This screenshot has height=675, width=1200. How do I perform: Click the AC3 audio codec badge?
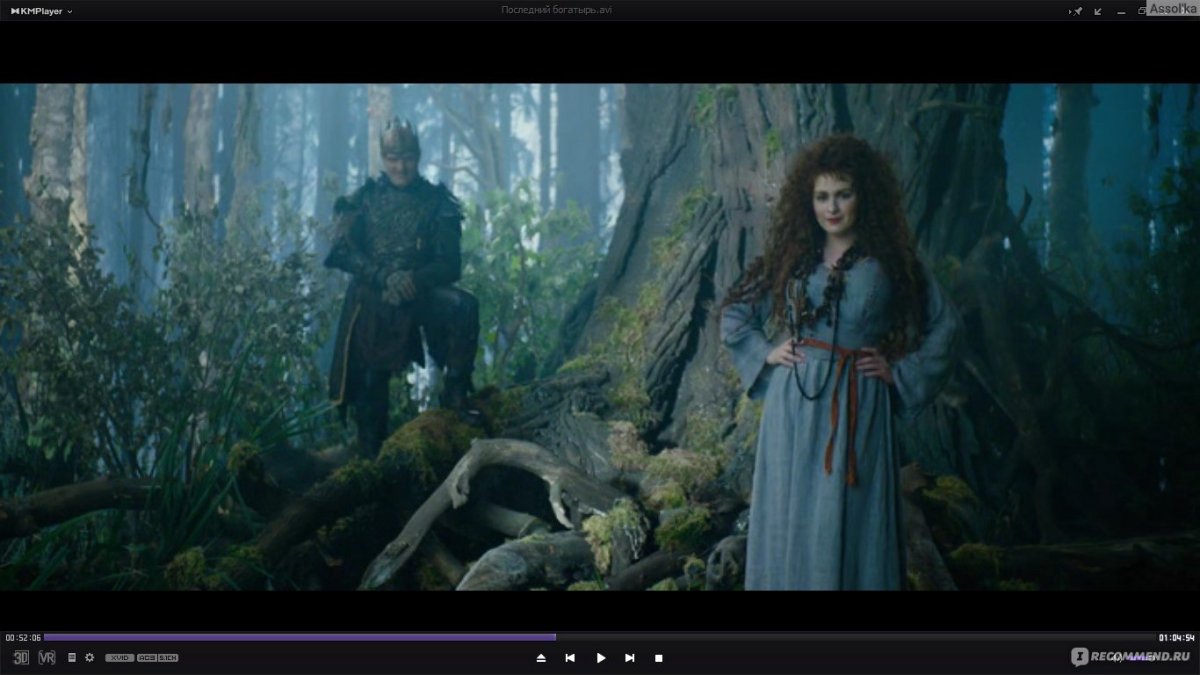coord(146,658)
